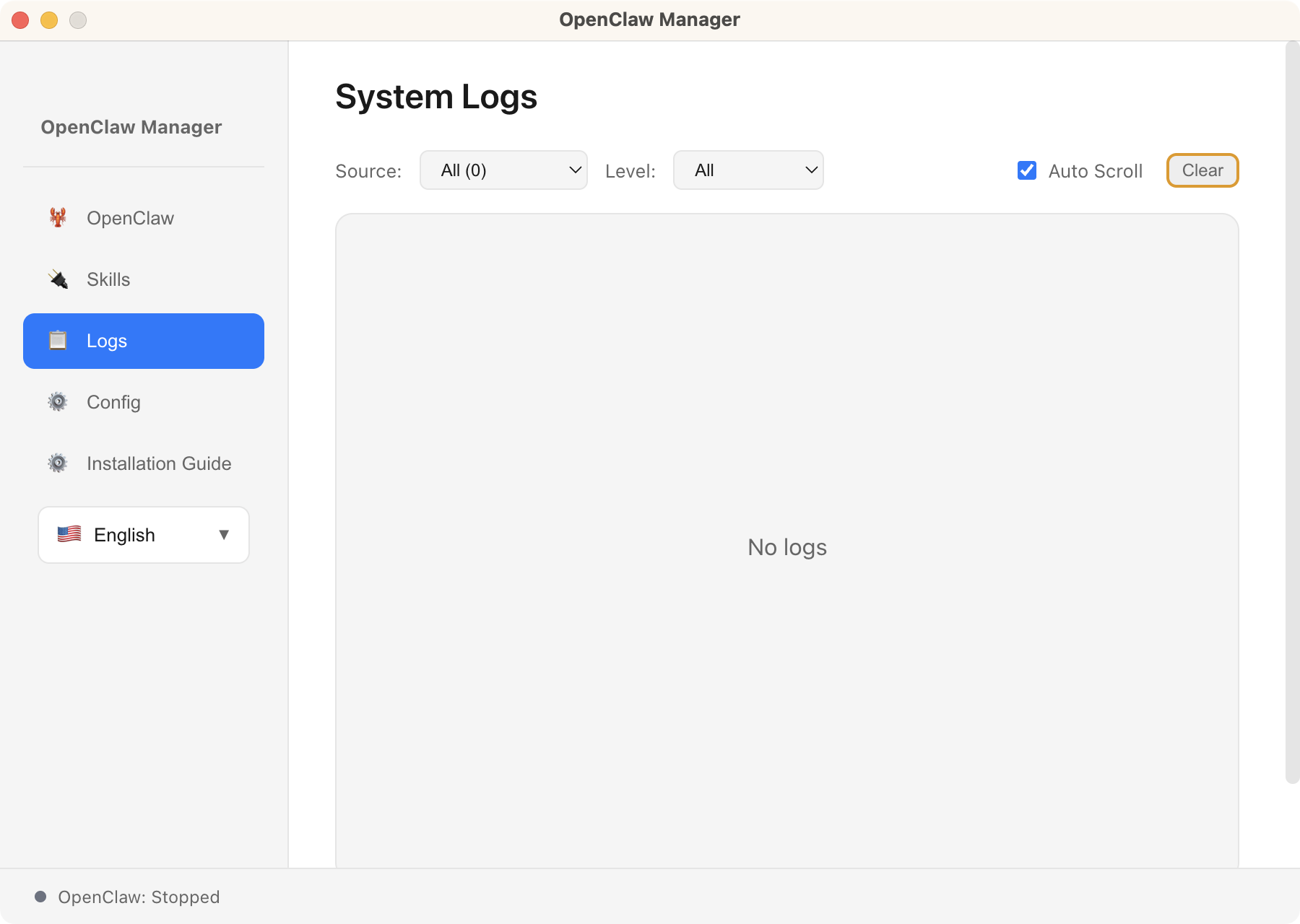Viewport: 1300px width, 924px height.
Task: Click the No logs area
Action: (x=786, y=547)
